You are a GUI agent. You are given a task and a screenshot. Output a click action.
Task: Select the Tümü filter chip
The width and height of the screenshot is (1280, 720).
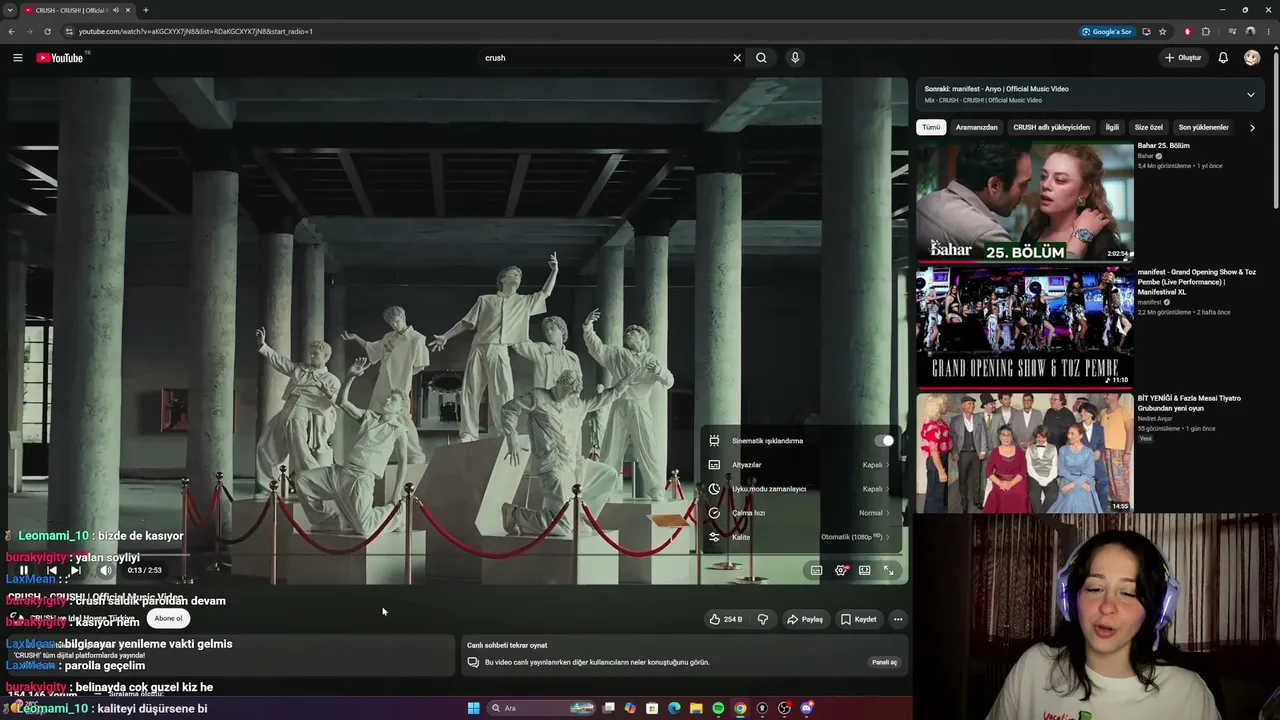(931, 127)
